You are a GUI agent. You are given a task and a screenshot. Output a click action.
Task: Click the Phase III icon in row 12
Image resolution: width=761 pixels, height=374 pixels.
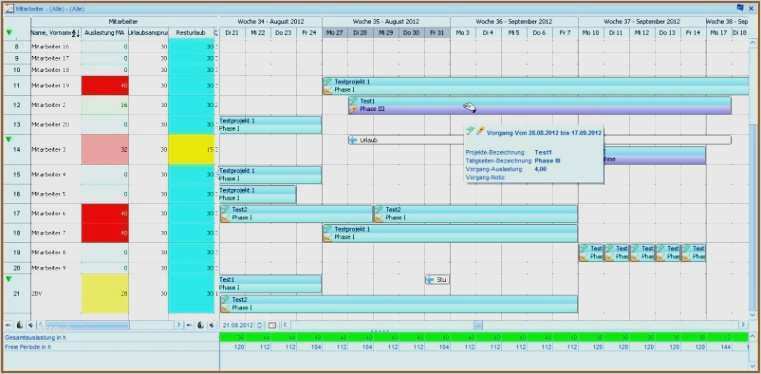[354, 109]
